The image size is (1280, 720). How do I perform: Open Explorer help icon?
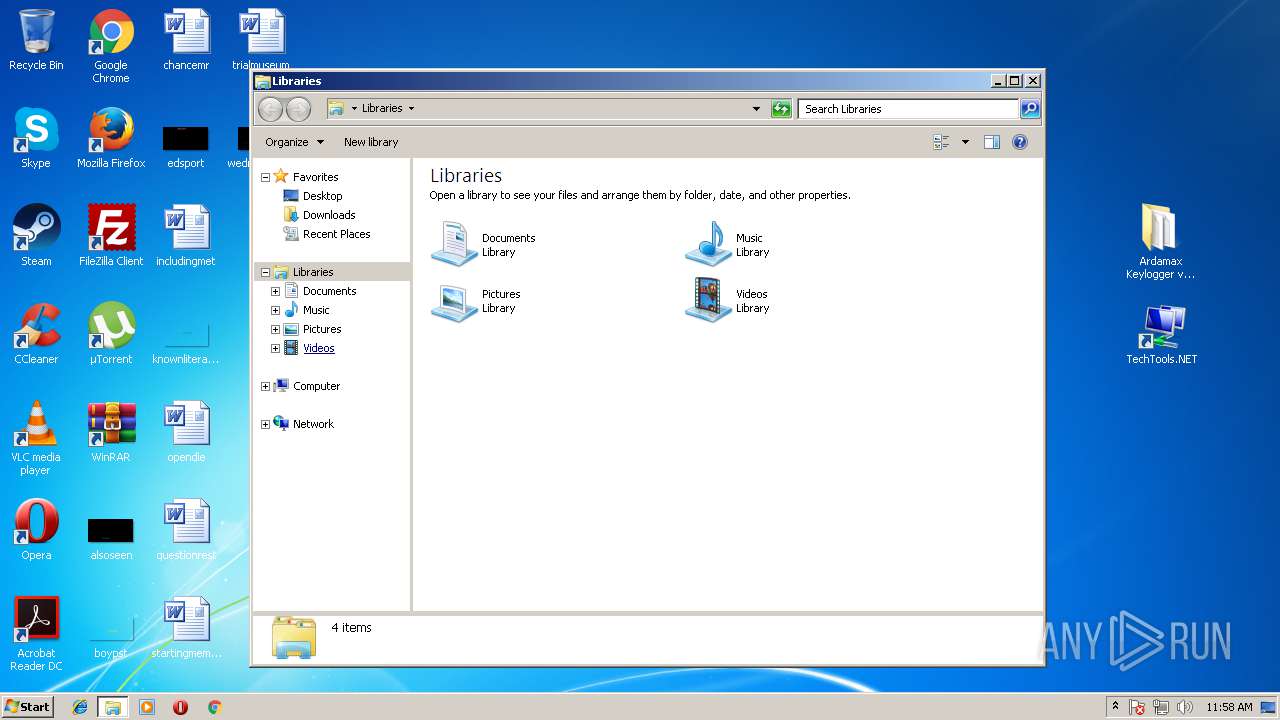point(1020,142)
